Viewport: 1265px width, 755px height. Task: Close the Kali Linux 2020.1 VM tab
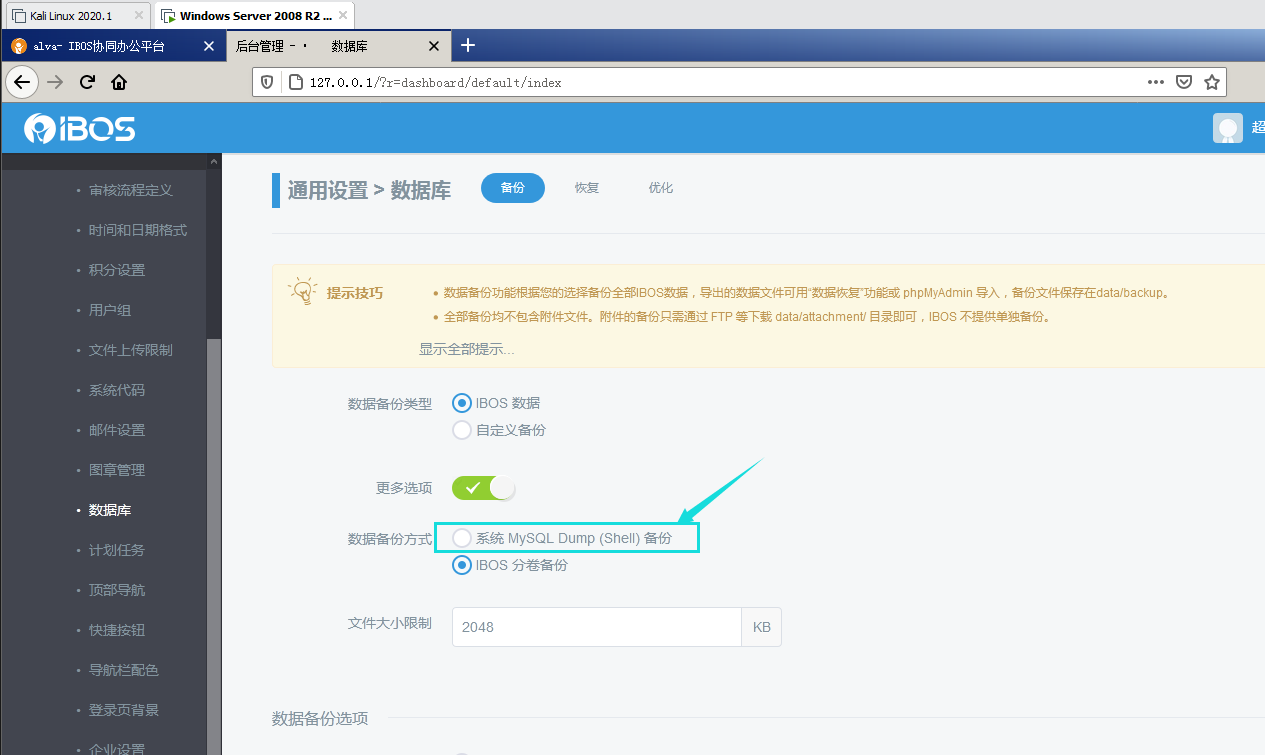coord(139,16)
